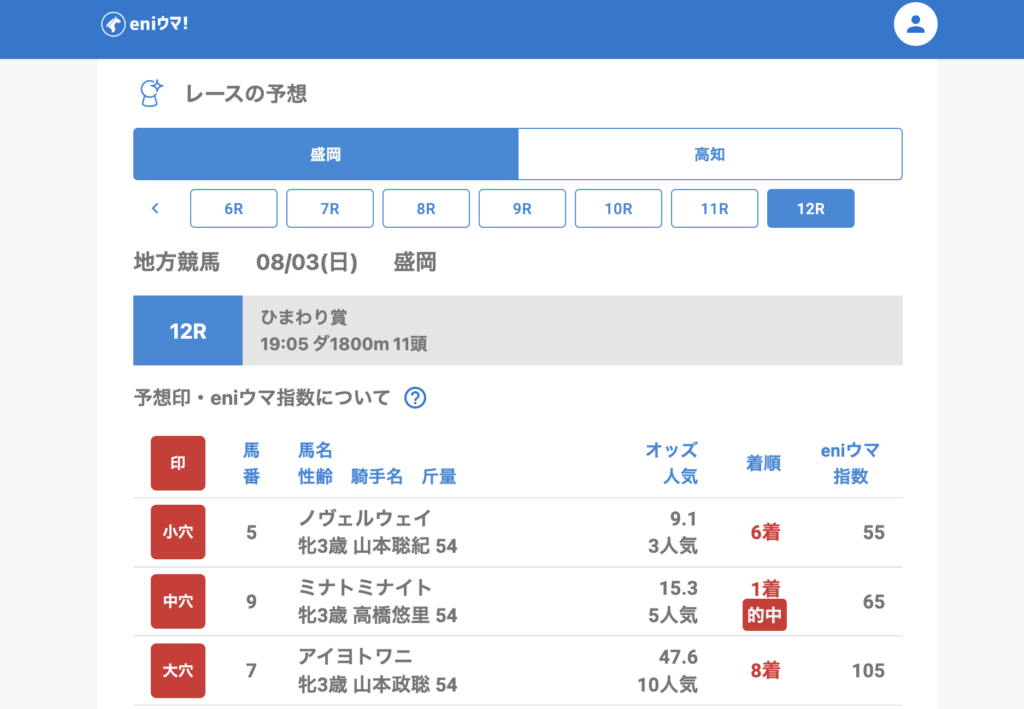Select race 7R
The width and height of the screenshot is (1024, 709).
(330, 209)
